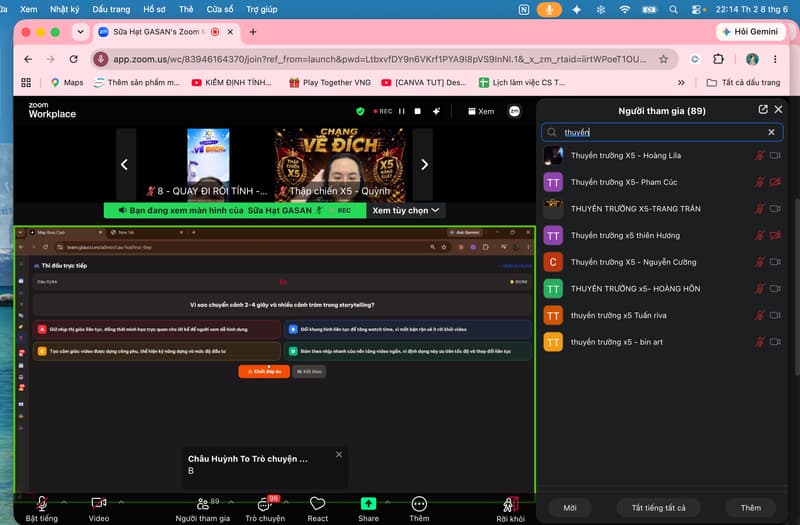Expand Xem tùy chọn view options dropdown

tap(405, 210)
